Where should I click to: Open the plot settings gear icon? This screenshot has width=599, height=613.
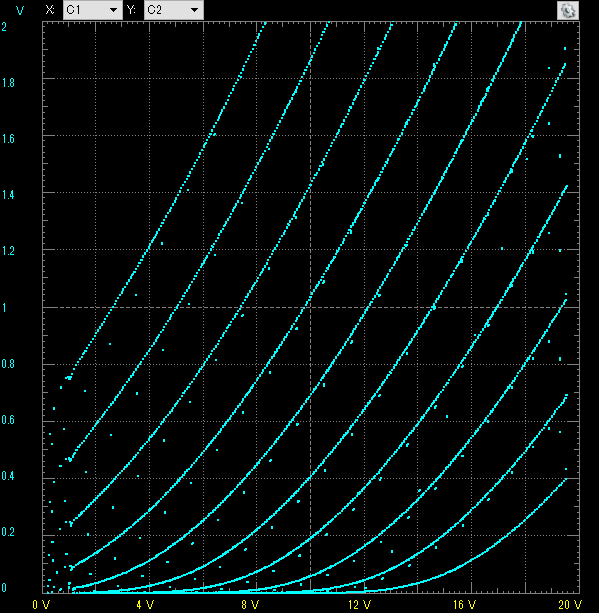(567, 10)
